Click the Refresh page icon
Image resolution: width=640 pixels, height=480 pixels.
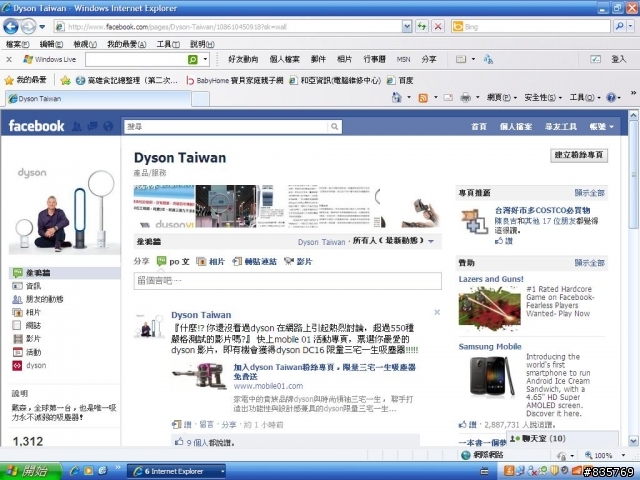coord(422,27)
